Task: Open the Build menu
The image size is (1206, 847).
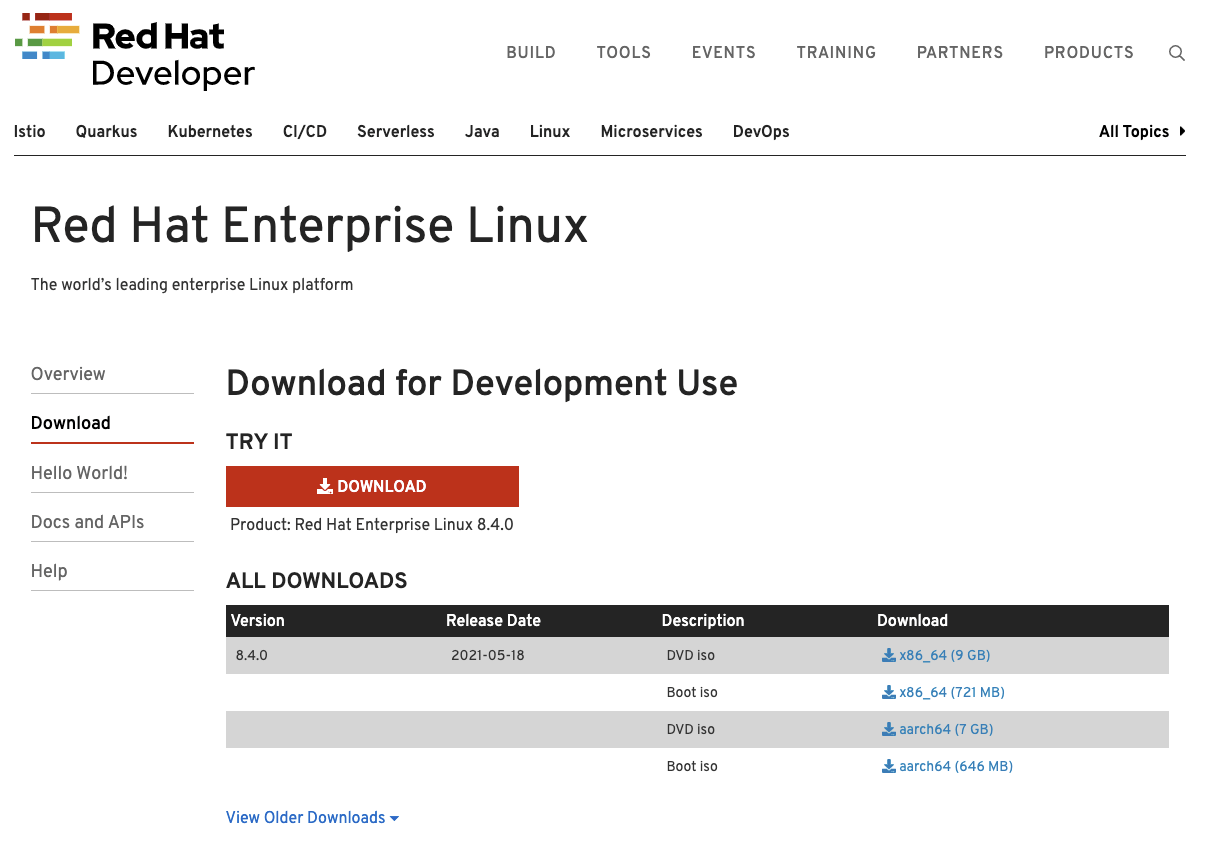Action: pos(531,53)
